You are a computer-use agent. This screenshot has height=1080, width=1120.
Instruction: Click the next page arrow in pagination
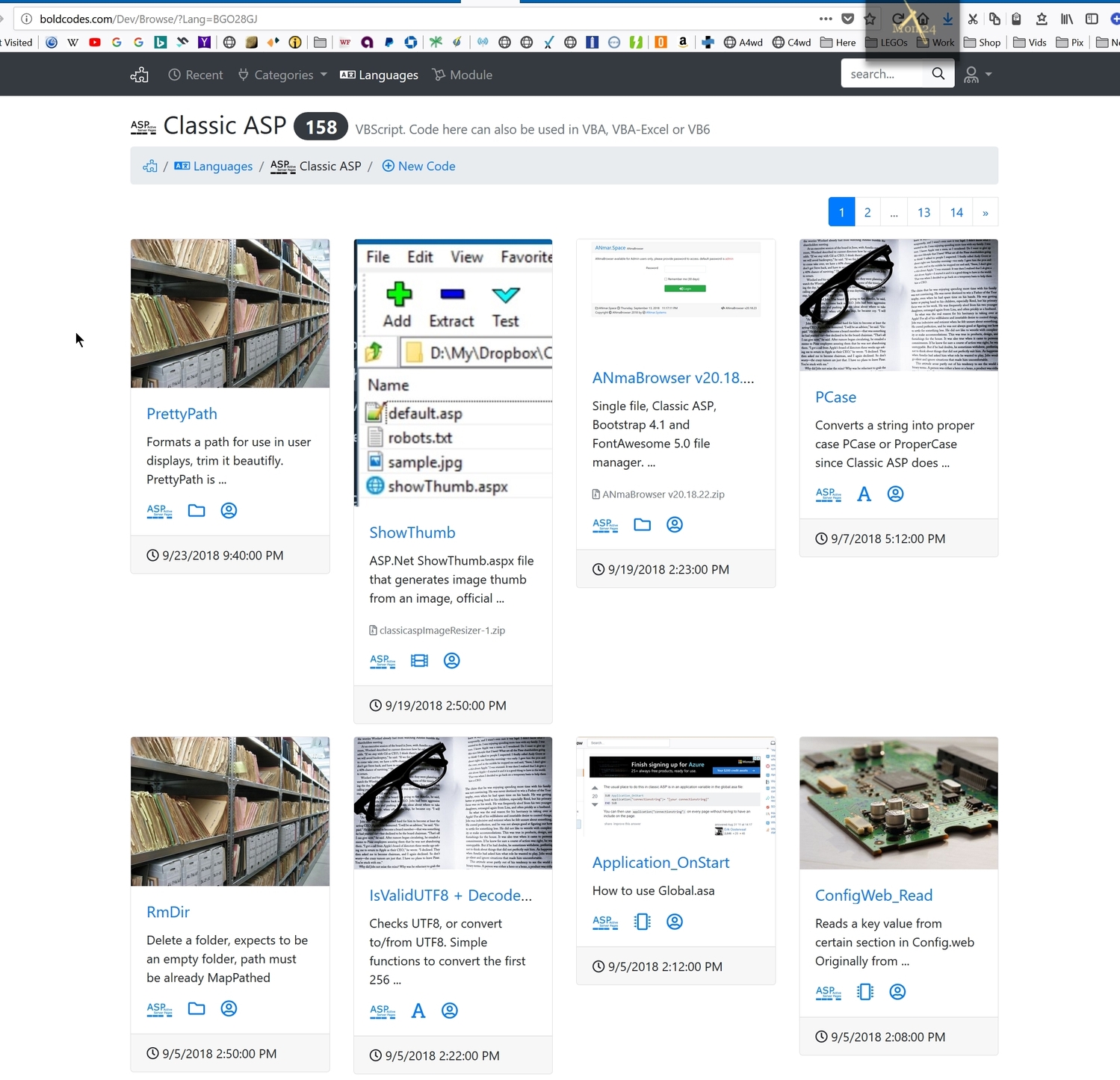985,212
